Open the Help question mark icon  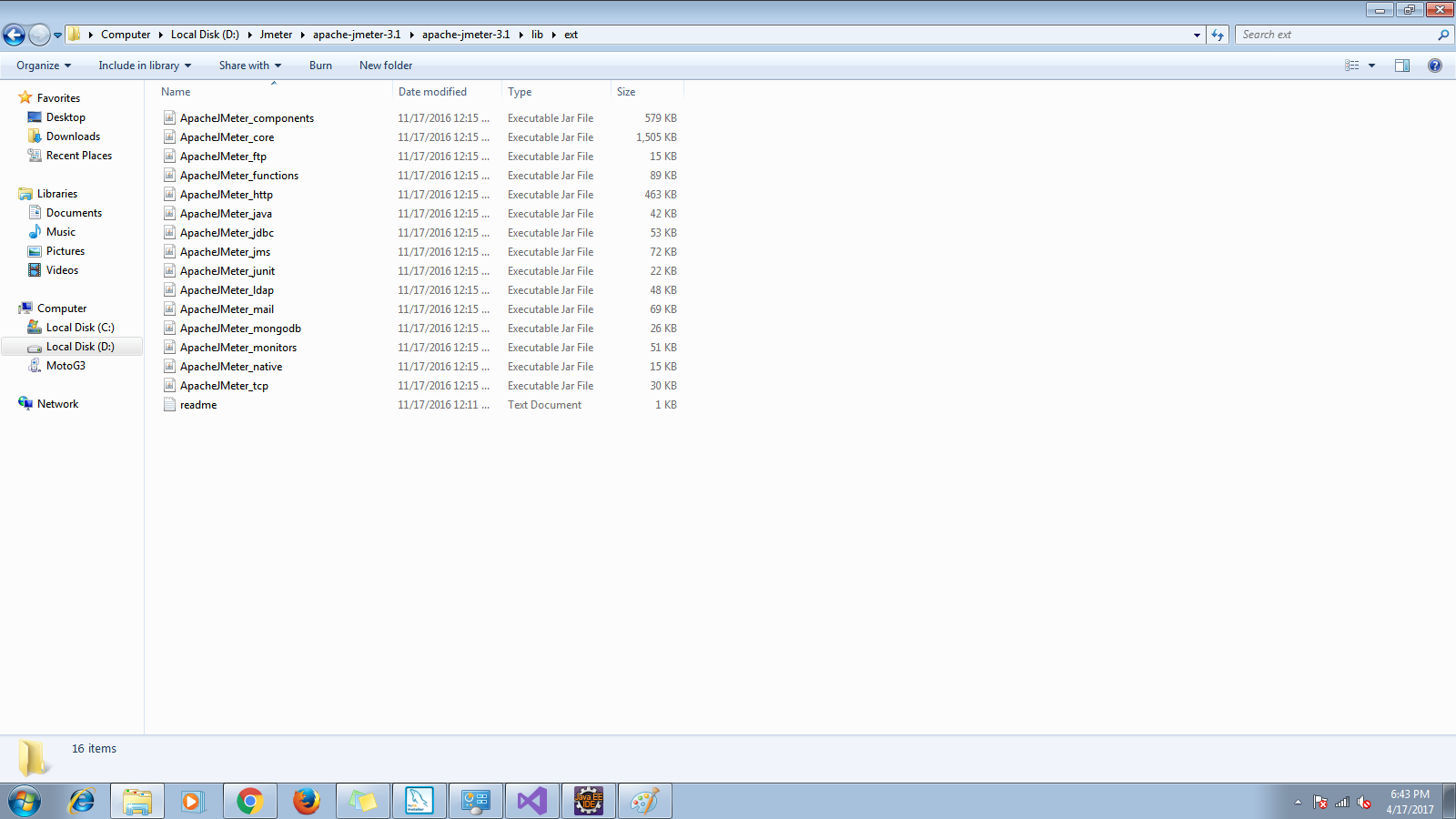1435,66
